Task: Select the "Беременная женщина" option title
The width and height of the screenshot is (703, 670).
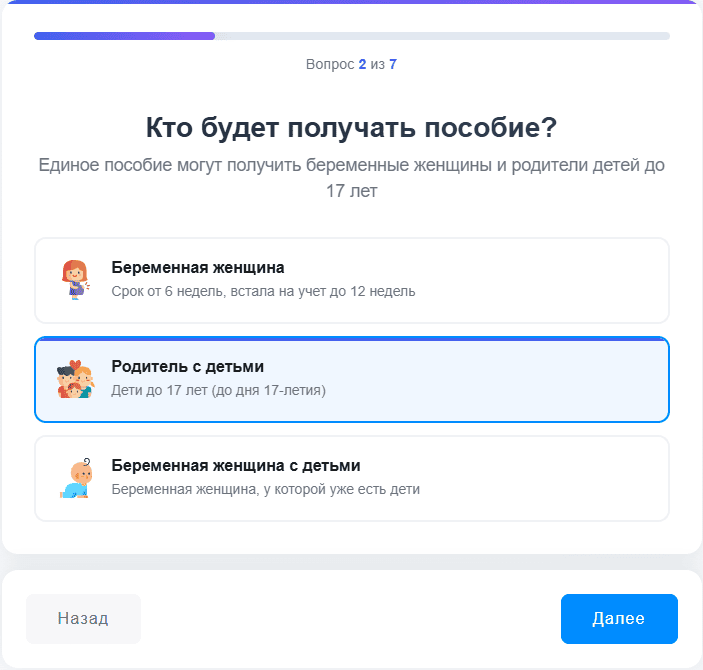Action: click(197, 268)
